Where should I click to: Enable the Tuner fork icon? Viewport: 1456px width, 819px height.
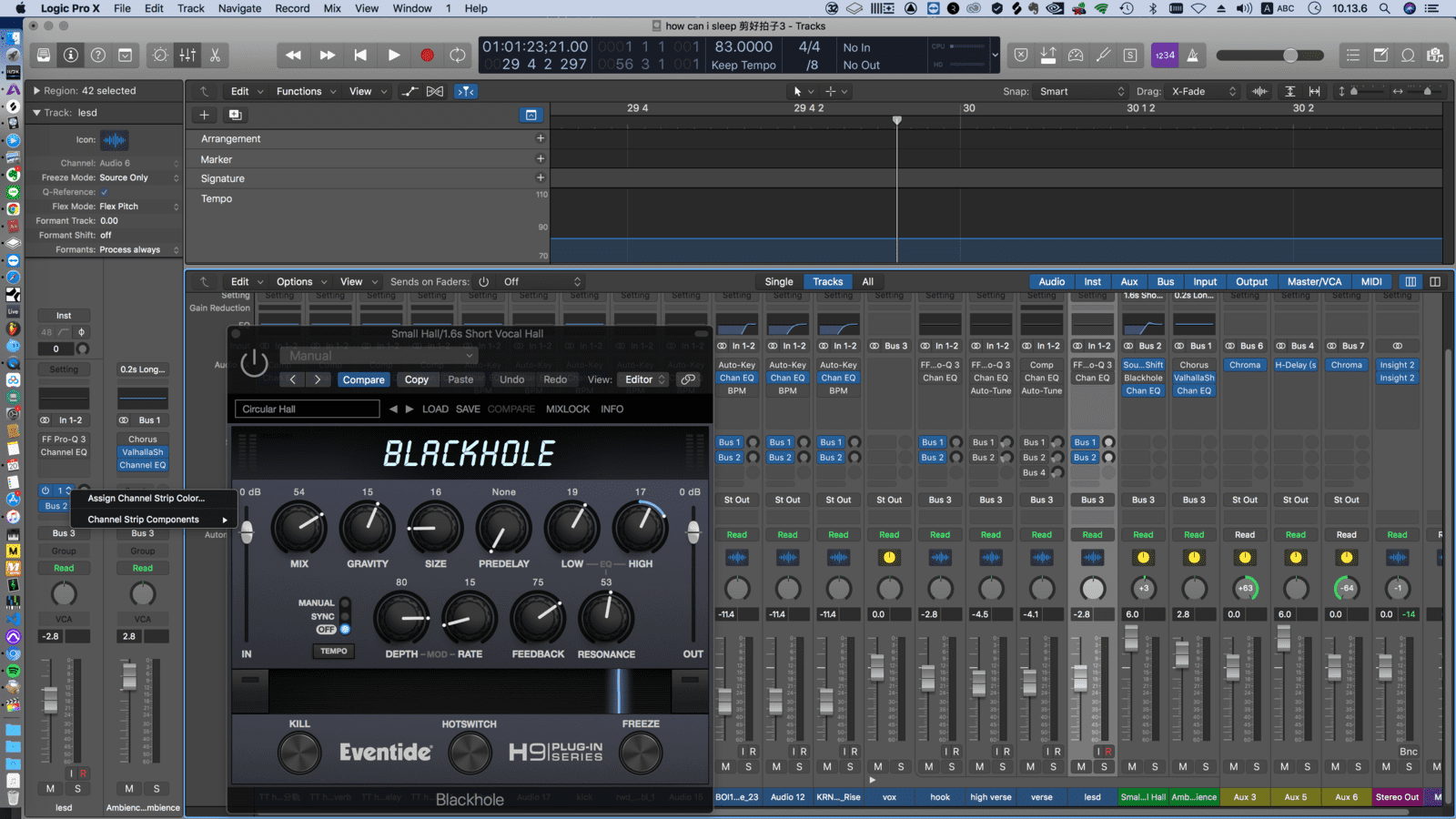point(1103,56)
